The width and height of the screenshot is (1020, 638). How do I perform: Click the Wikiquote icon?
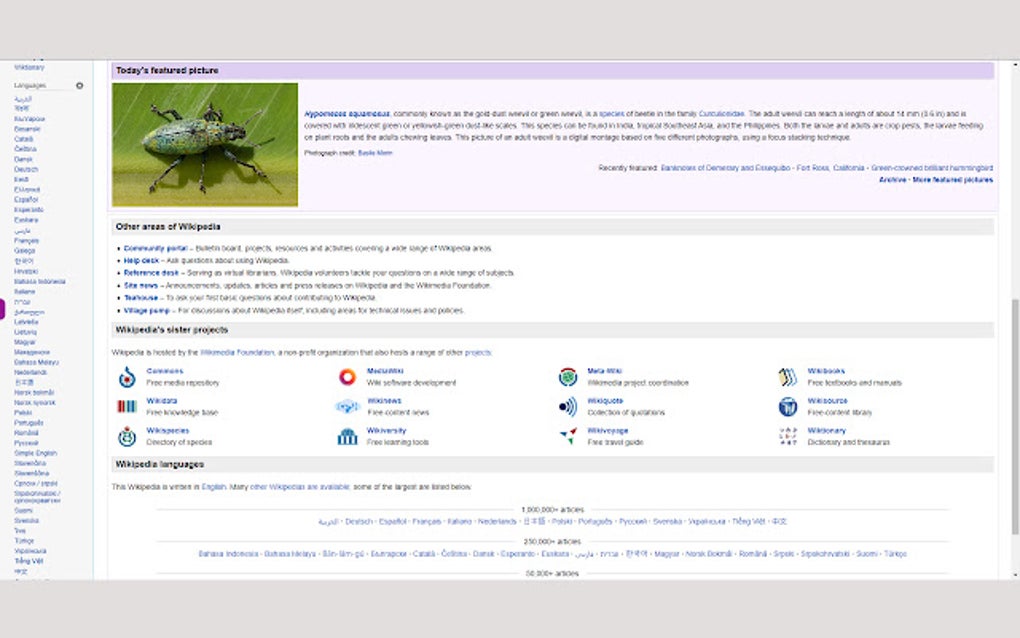pyautogui.click(x=567, y=407)
